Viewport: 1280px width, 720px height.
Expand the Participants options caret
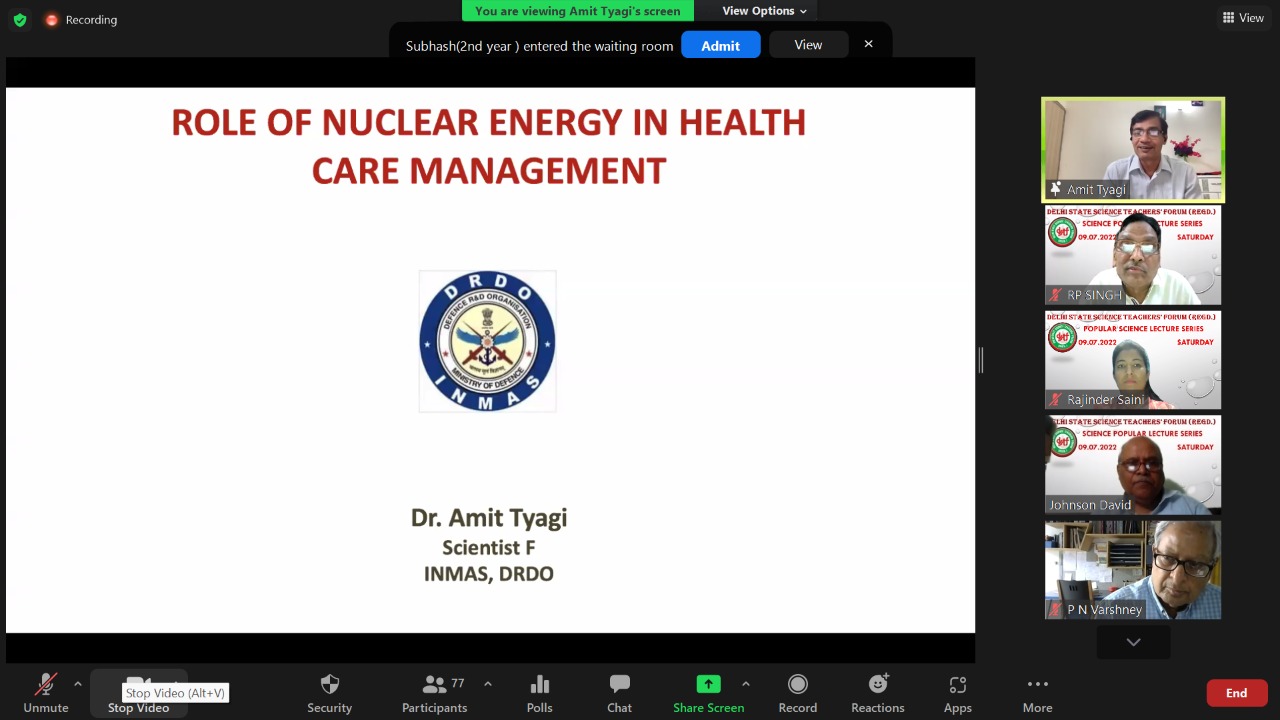(x=488, y=684)
